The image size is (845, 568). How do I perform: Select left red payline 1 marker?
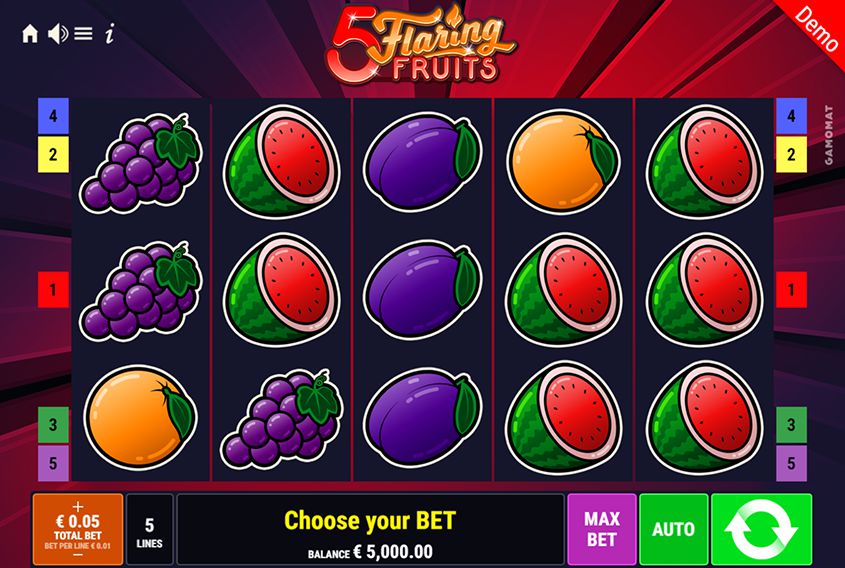[53, 289]
